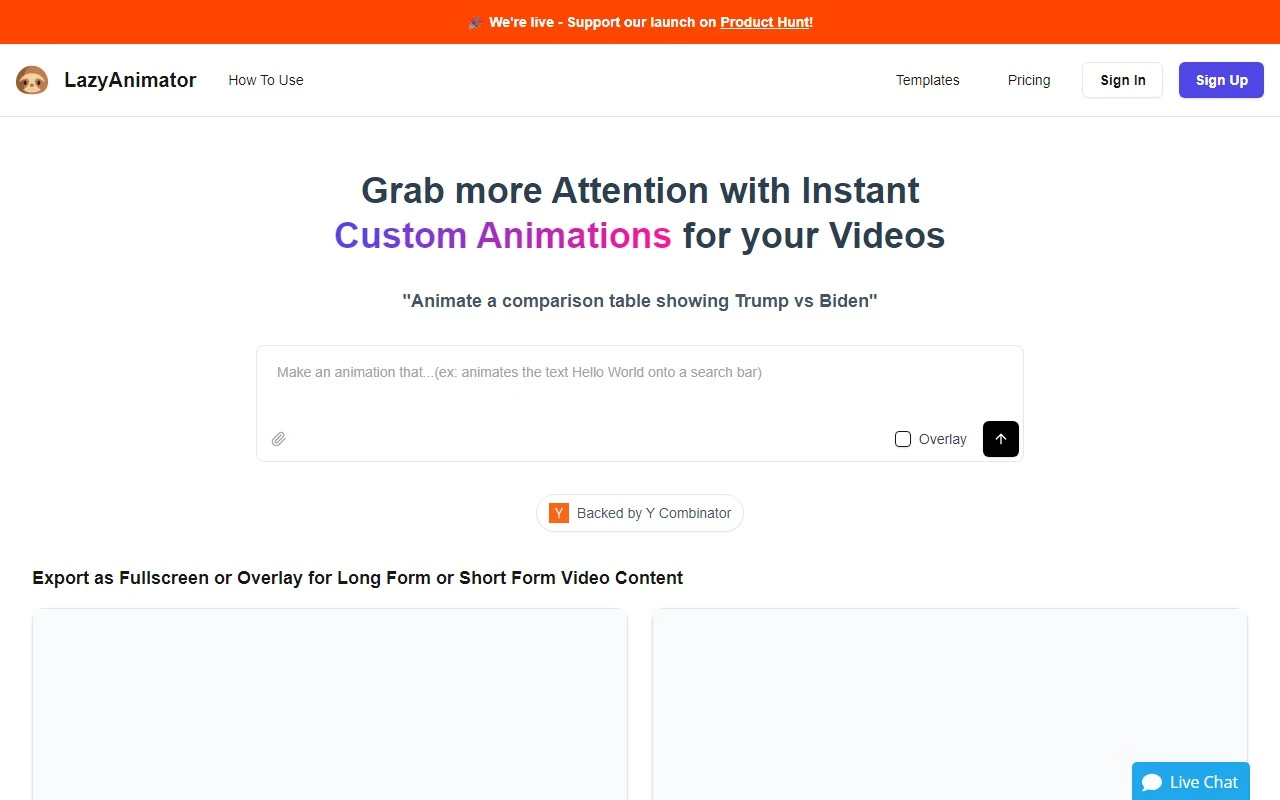Open the Templates page

(928, 80)
